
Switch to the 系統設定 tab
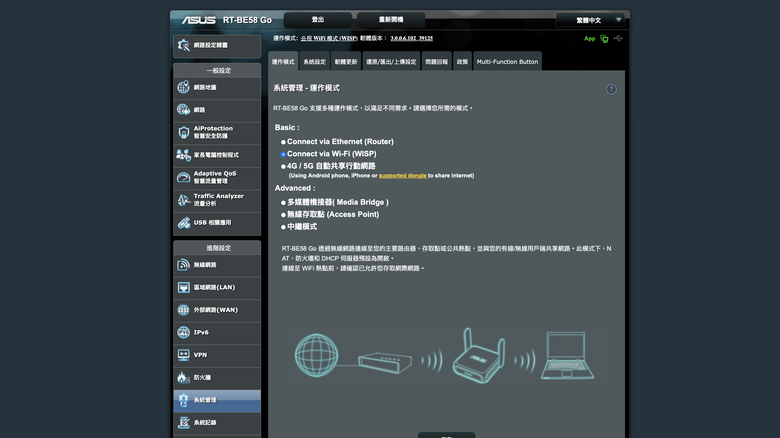(314, 62)
